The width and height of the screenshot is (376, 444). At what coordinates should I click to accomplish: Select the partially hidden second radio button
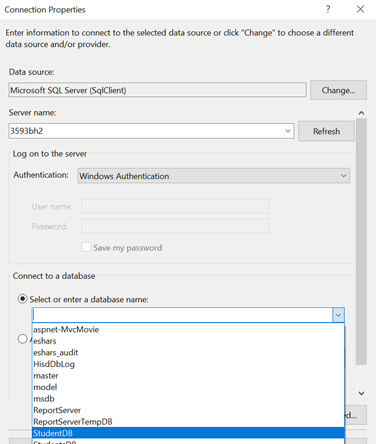tap(22, 339)
